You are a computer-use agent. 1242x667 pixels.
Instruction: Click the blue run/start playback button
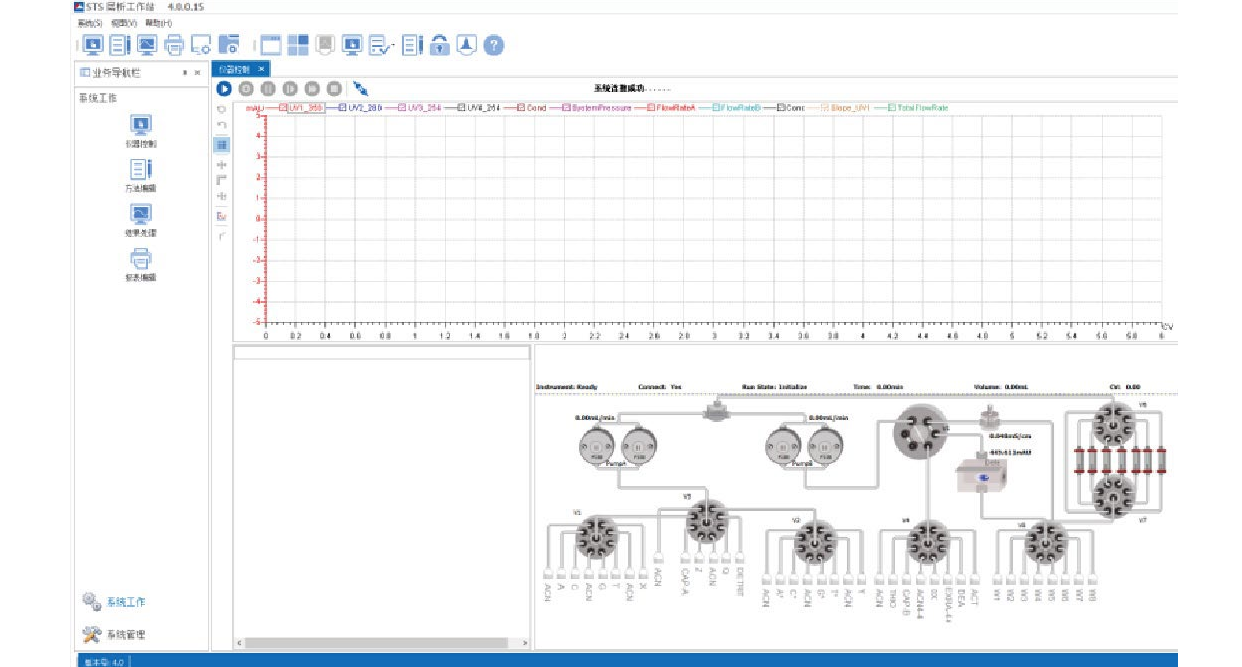tap(224, 89)
